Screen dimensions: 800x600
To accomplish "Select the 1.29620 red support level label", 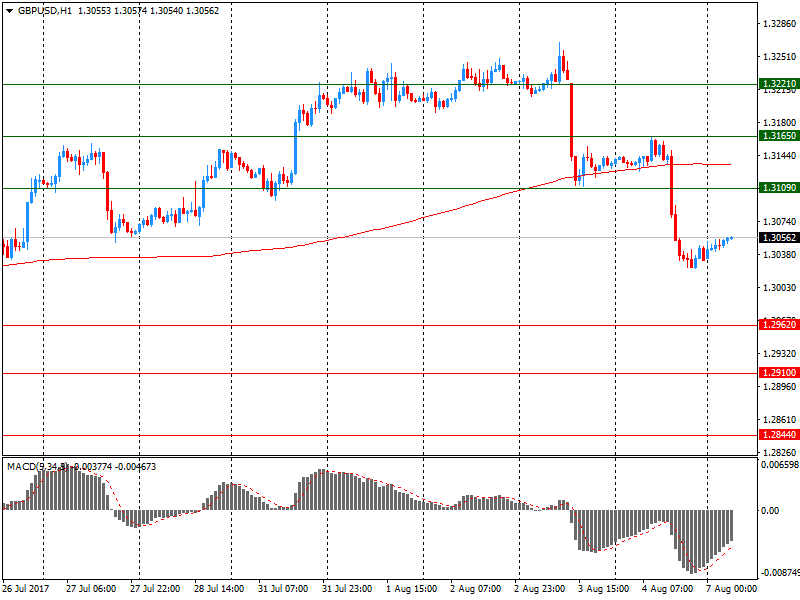I will click(x=779, y=324).
